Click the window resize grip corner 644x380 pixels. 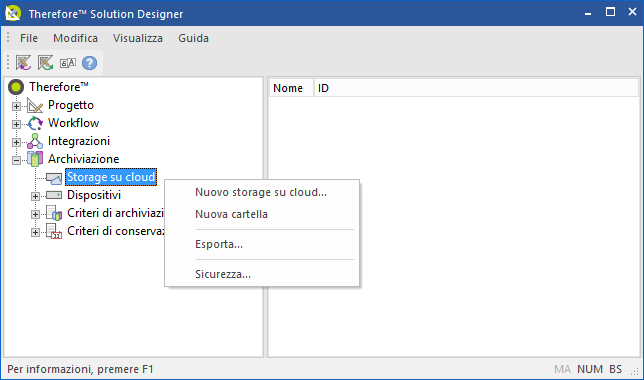635,371
